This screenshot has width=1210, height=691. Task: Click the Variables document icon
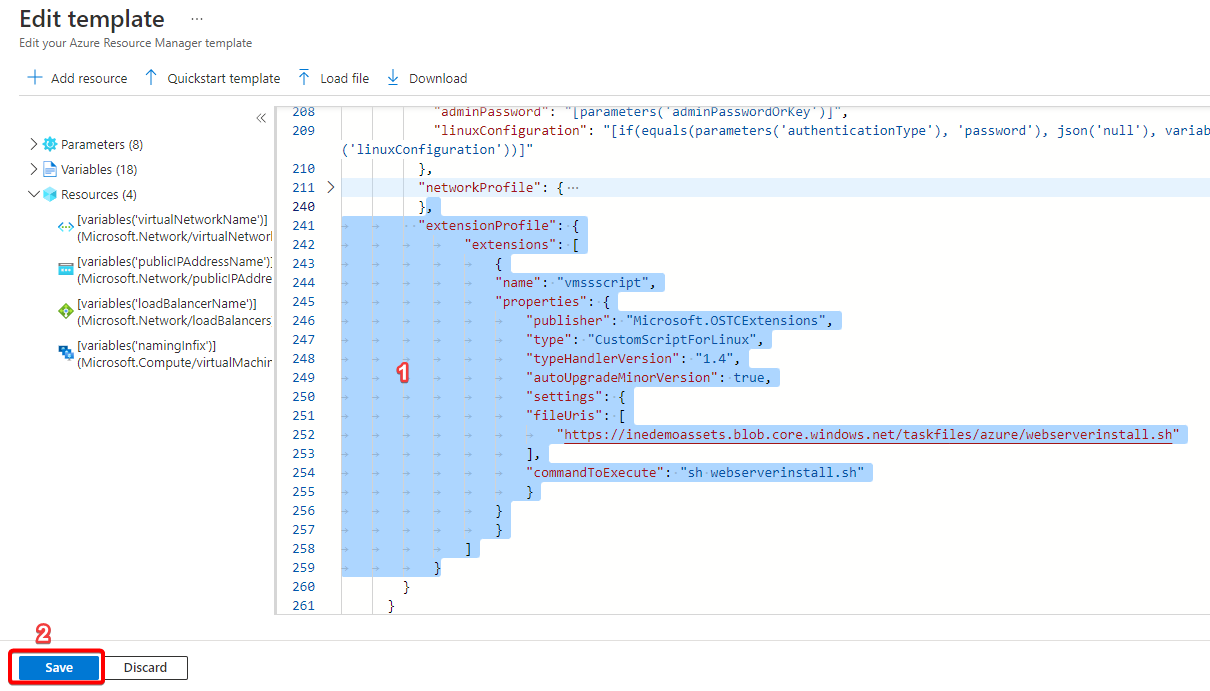tap(50, 169)
